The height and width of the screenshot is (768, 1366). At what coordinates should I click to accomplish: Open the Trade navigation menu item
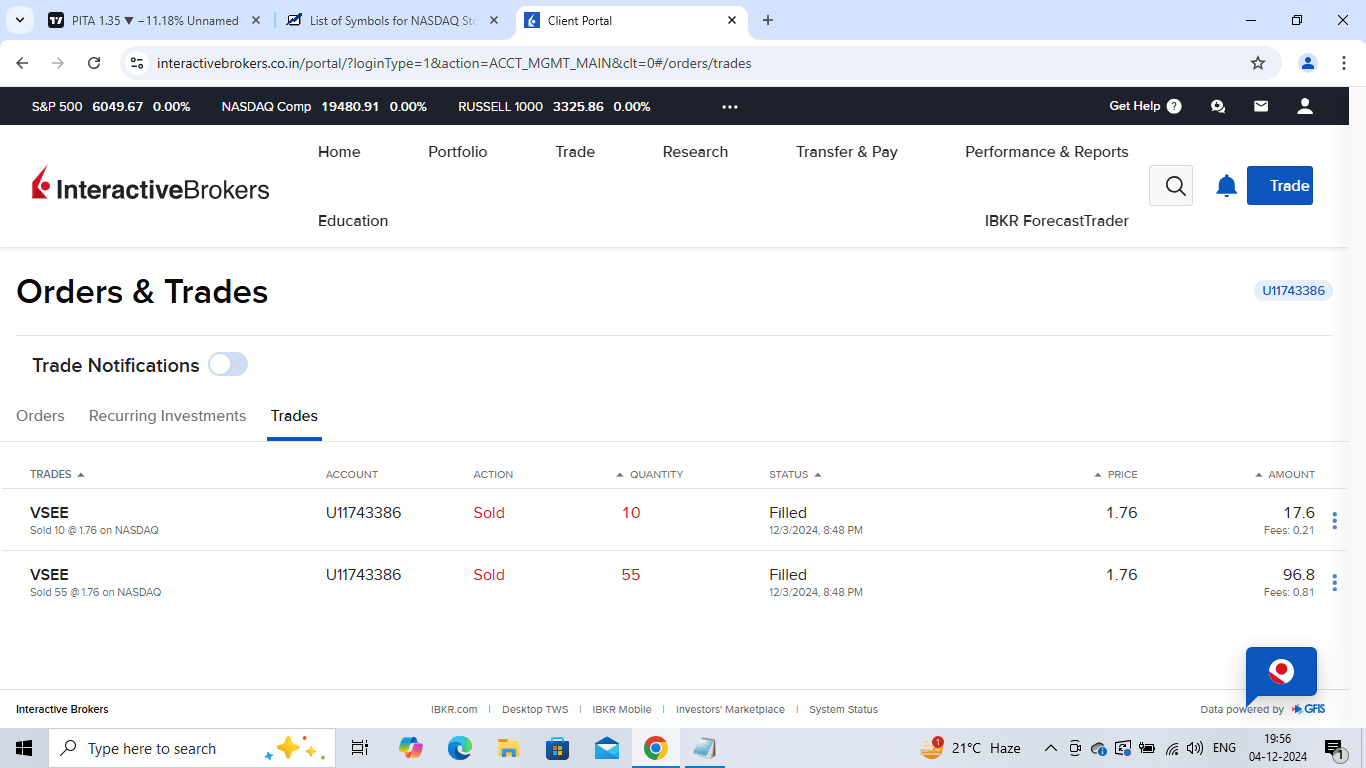575,152
